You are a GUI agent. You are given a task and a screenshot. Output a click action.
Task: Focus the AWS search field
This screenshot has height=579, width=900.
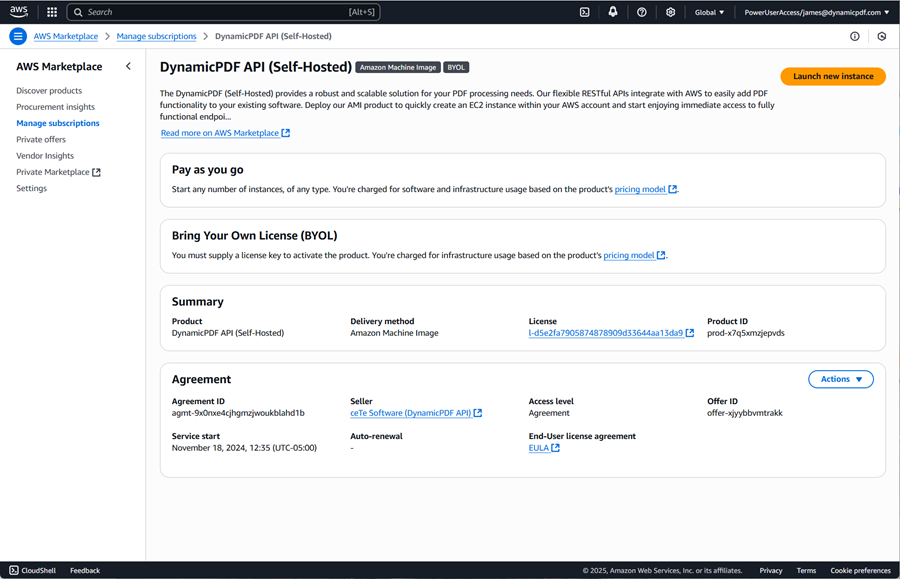tap(223, 12)
